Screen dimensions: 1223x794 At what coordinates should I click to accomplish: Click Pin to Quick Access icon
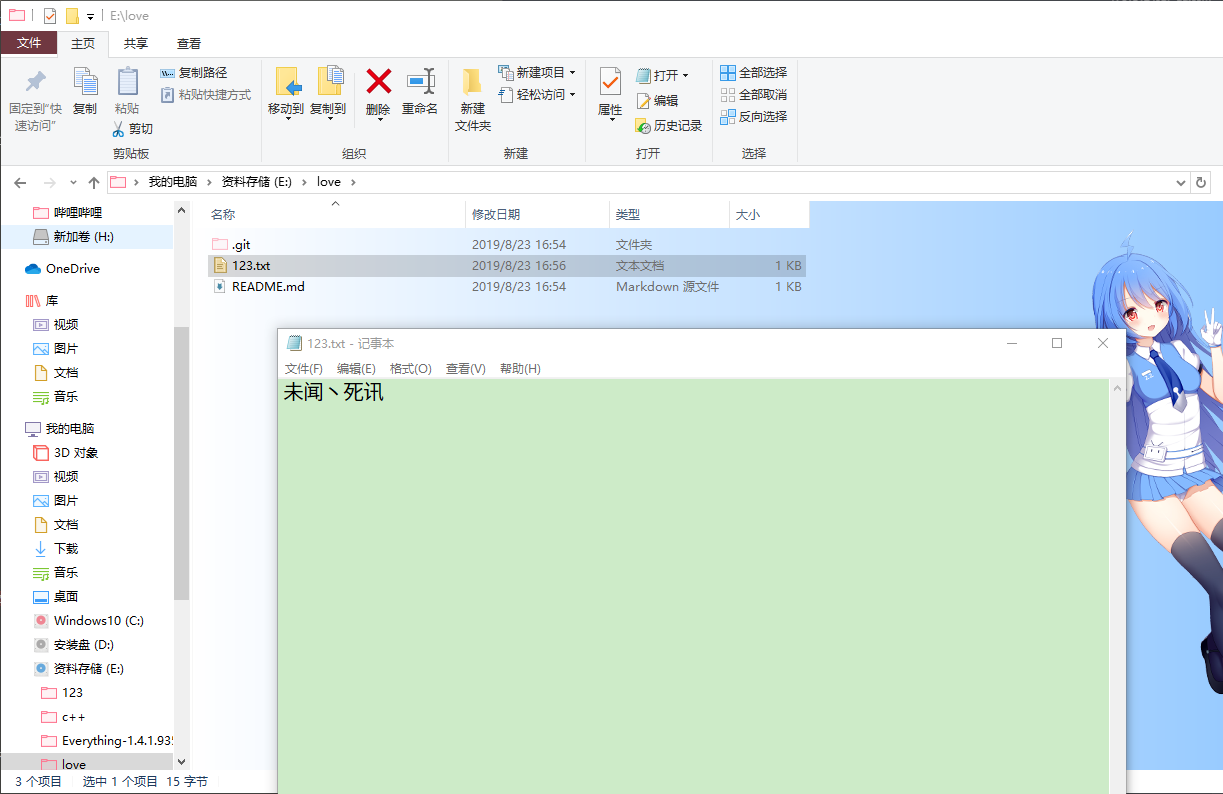coord(35,82)
